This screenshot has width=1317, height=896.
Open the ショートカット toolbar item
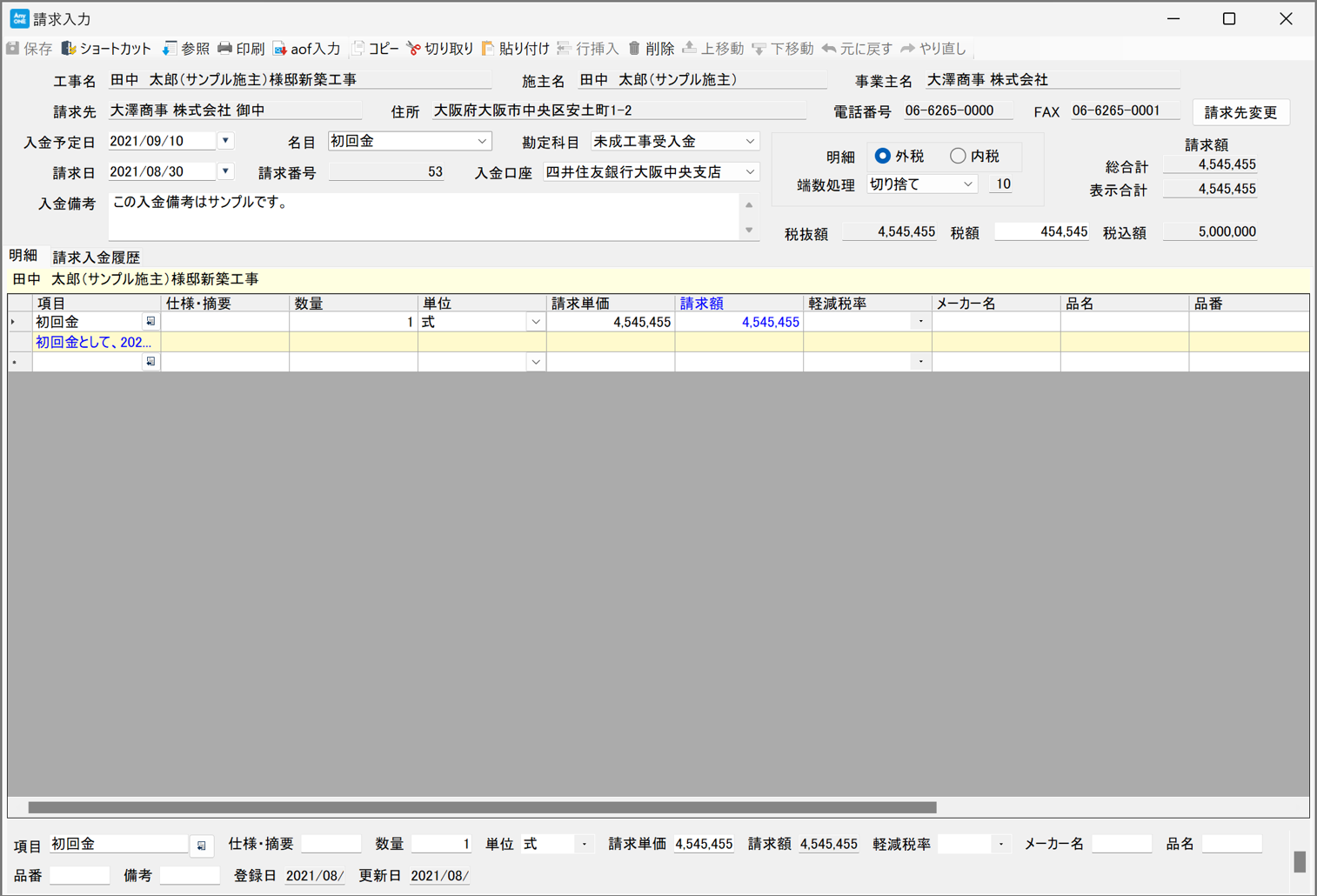(69, 49)
